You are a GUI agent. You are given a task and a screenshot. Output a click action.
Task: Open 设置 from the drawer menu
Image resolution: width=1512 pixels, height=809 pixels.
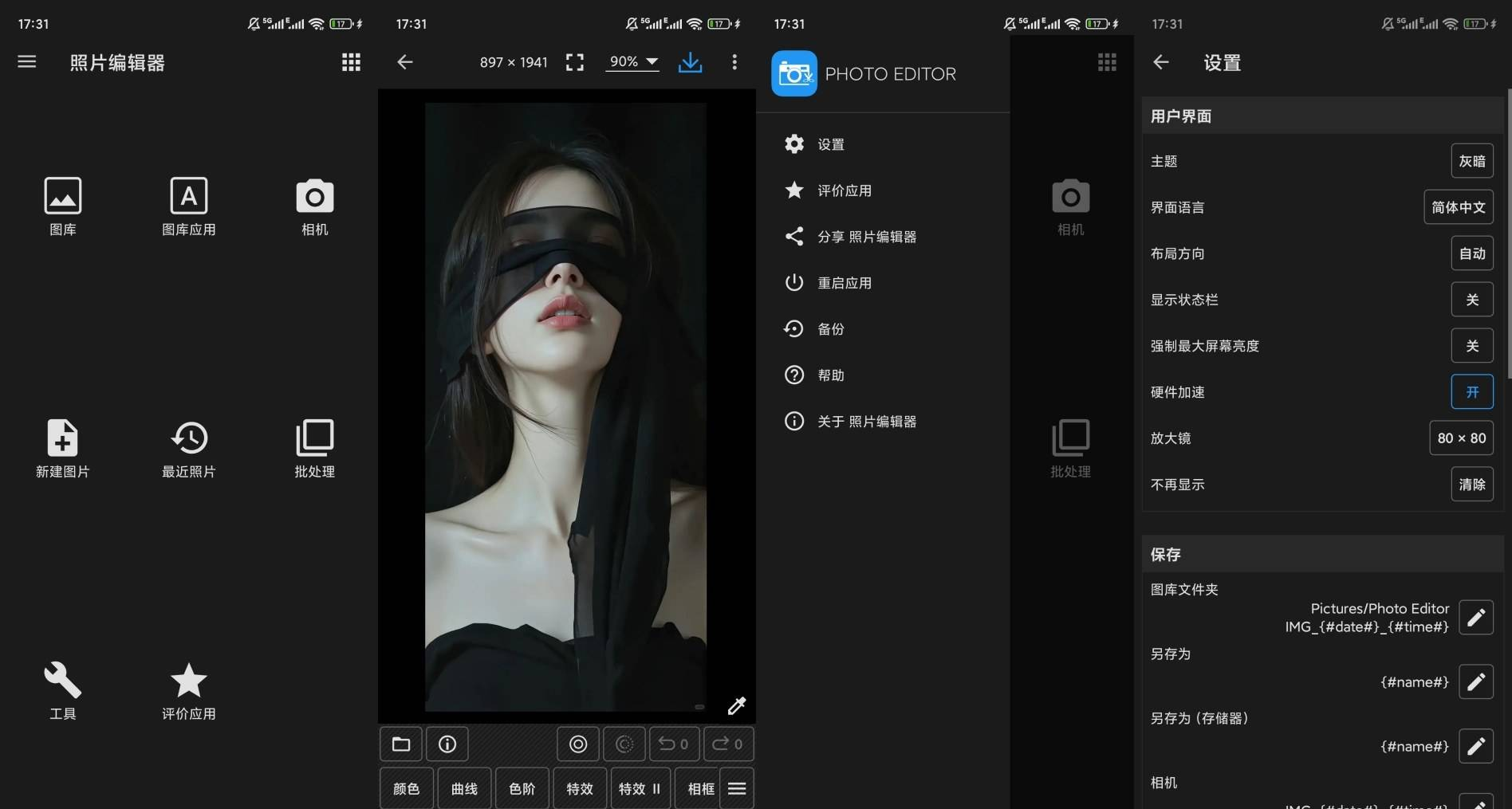tap(830, 144)
